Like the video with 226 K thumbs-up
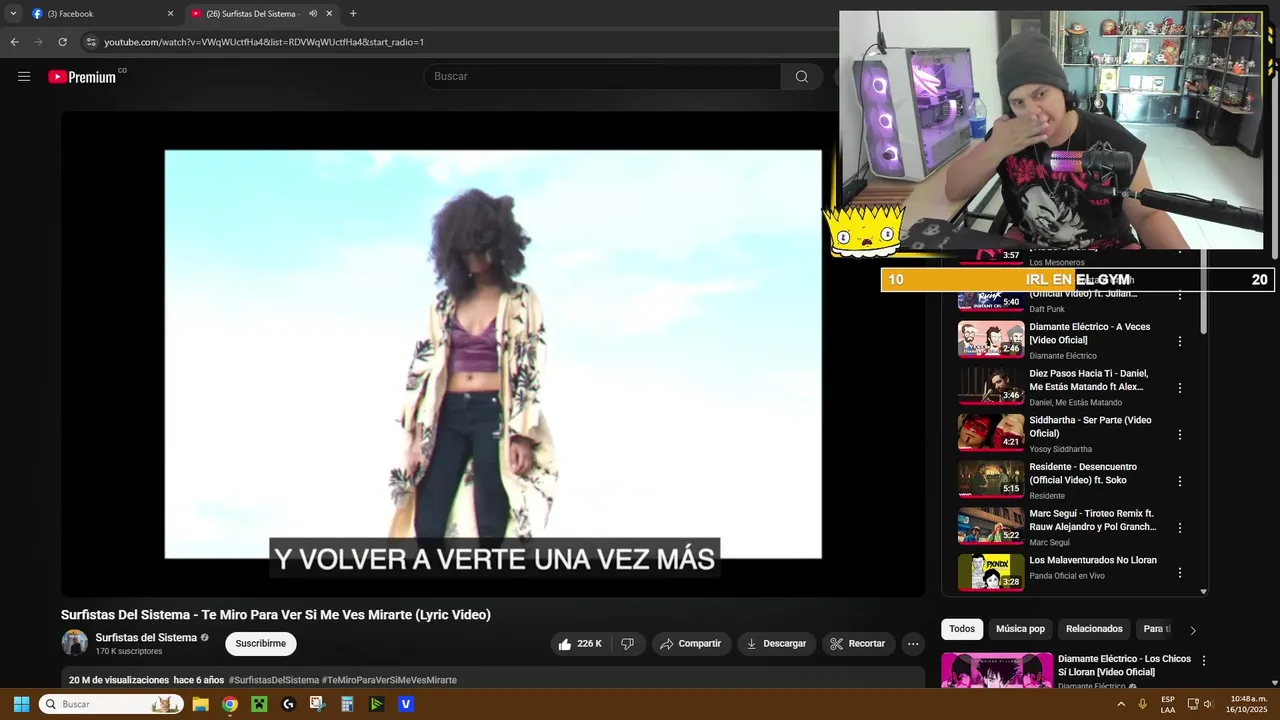 (581, 644)
